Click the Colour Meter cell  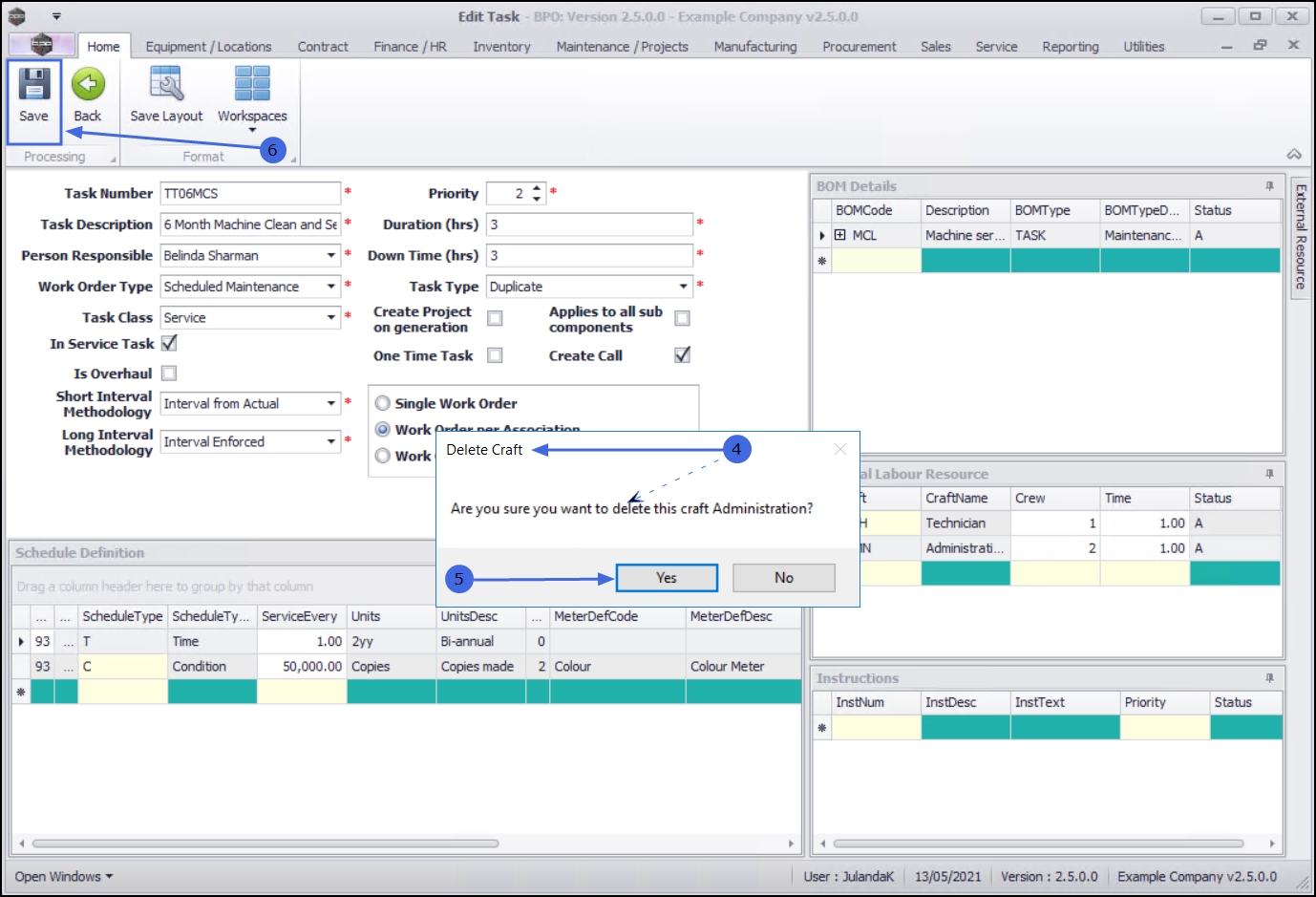point(743,666)
